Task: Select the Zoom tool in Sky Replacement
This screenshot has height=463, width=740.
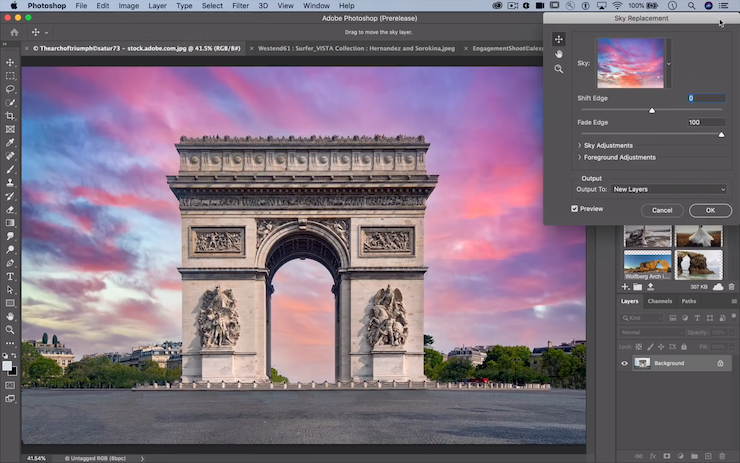Action: [559, 69]
